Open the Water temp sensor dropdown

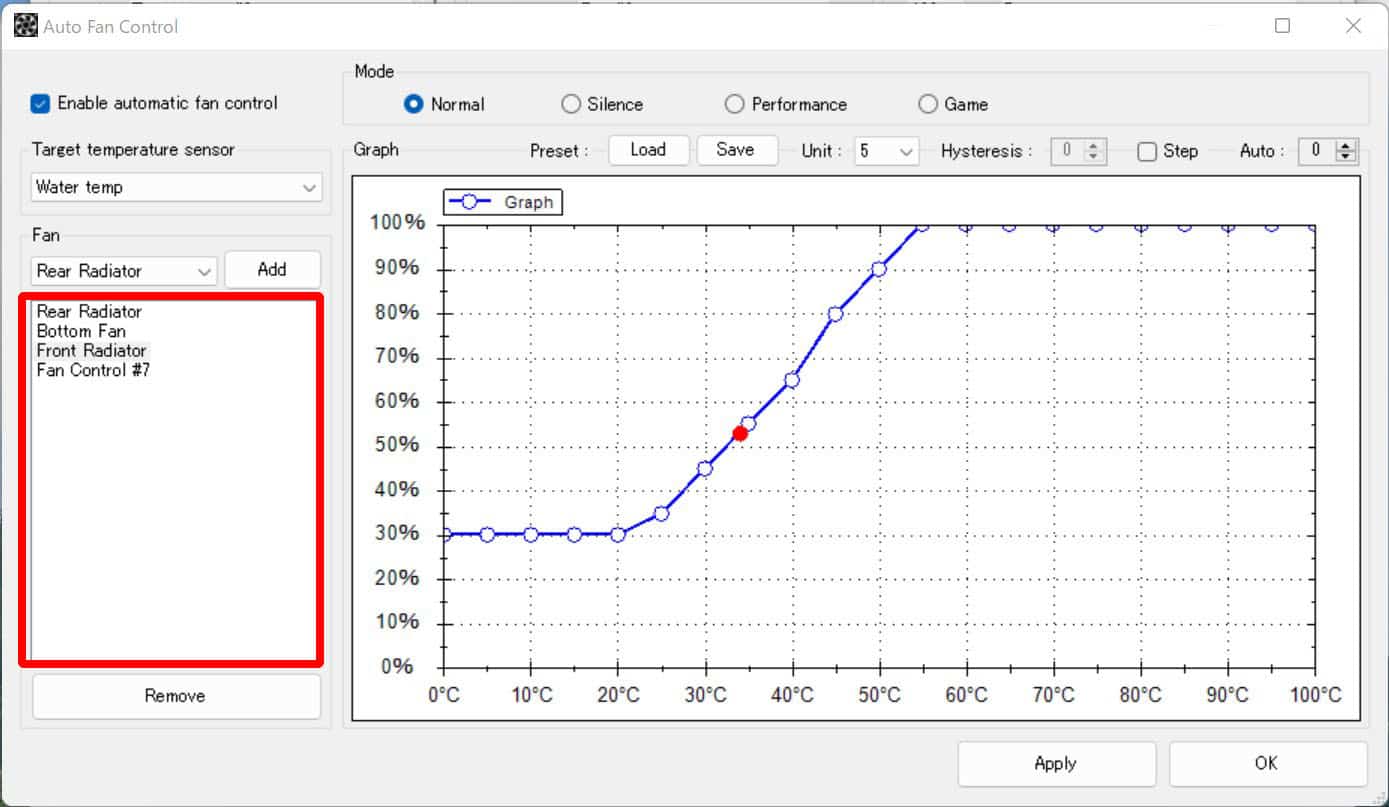tap(176, 187)
